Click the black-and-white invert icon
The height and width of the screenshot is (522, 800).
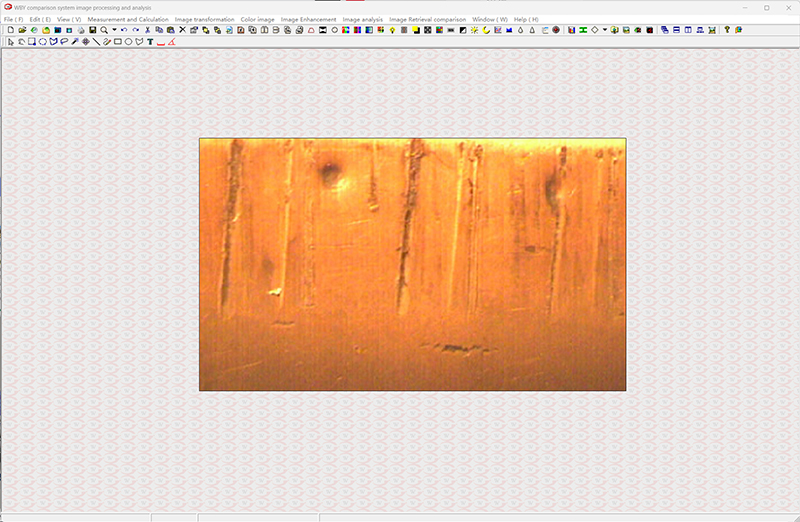(x=463, y=30)
